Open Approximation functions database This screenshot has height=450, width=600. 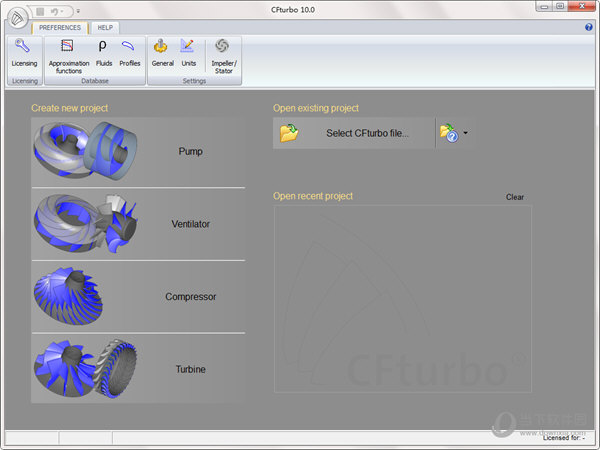point(69,56)
